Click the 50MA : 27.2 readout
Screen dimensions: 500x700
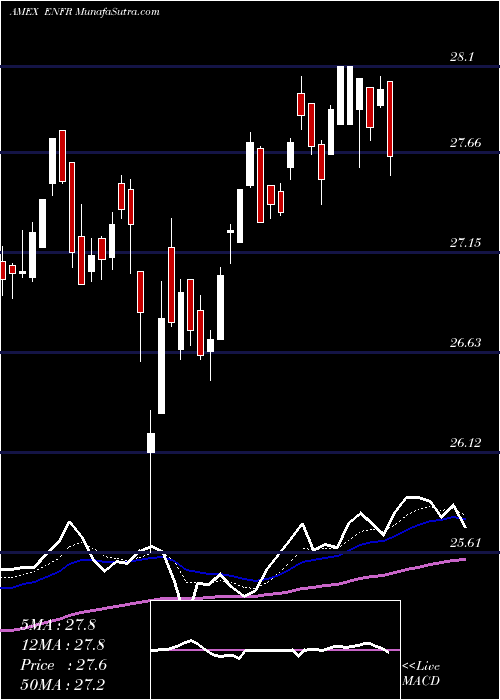(x=62, y=684)
